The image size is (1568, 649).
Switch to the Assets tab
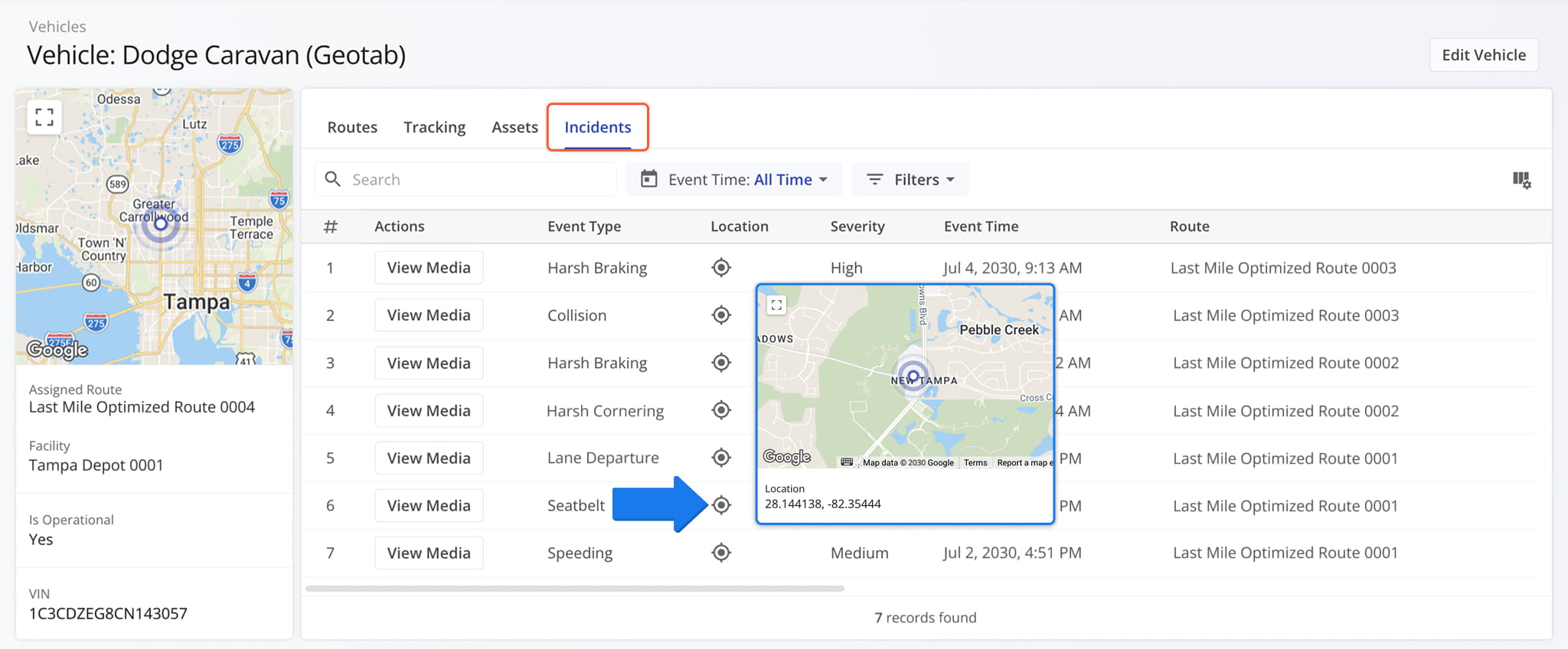pyautogui.click(x=514, y=127)
